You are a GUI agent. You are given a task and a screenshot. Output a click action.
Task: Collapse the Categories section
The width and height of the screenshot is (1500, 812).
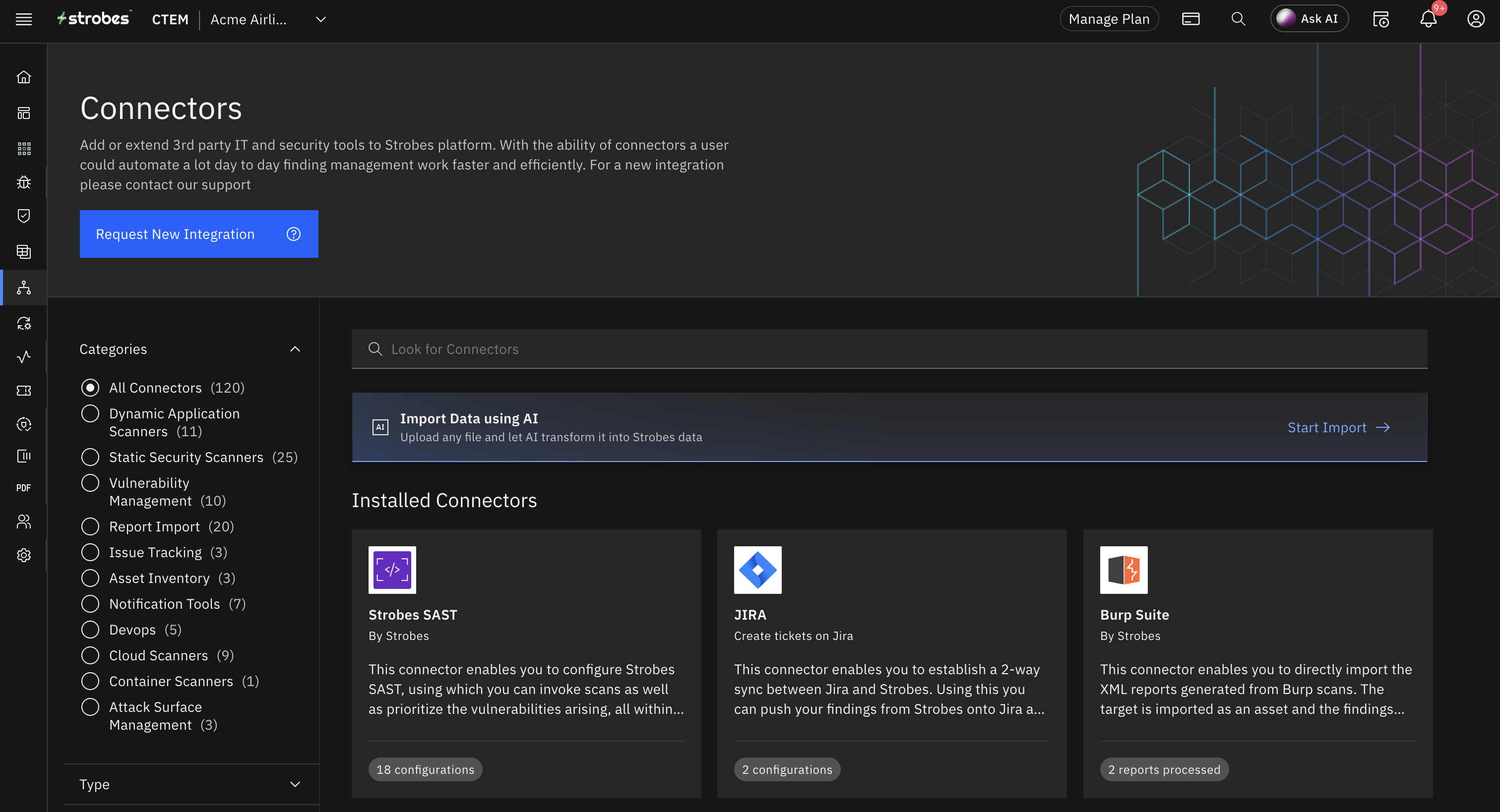295,348
